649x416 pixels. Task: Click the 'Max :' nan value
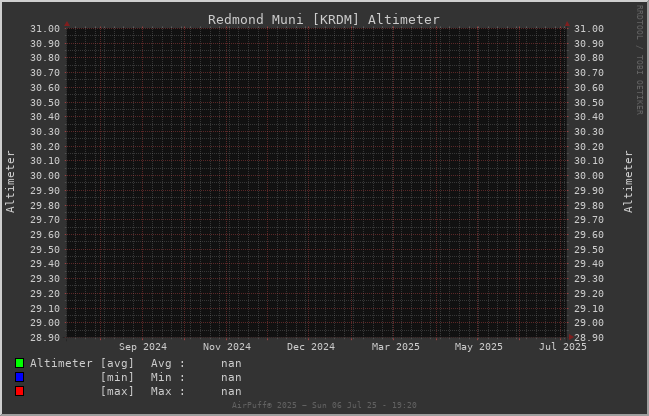pyautogui.click(x=231, y=392)
